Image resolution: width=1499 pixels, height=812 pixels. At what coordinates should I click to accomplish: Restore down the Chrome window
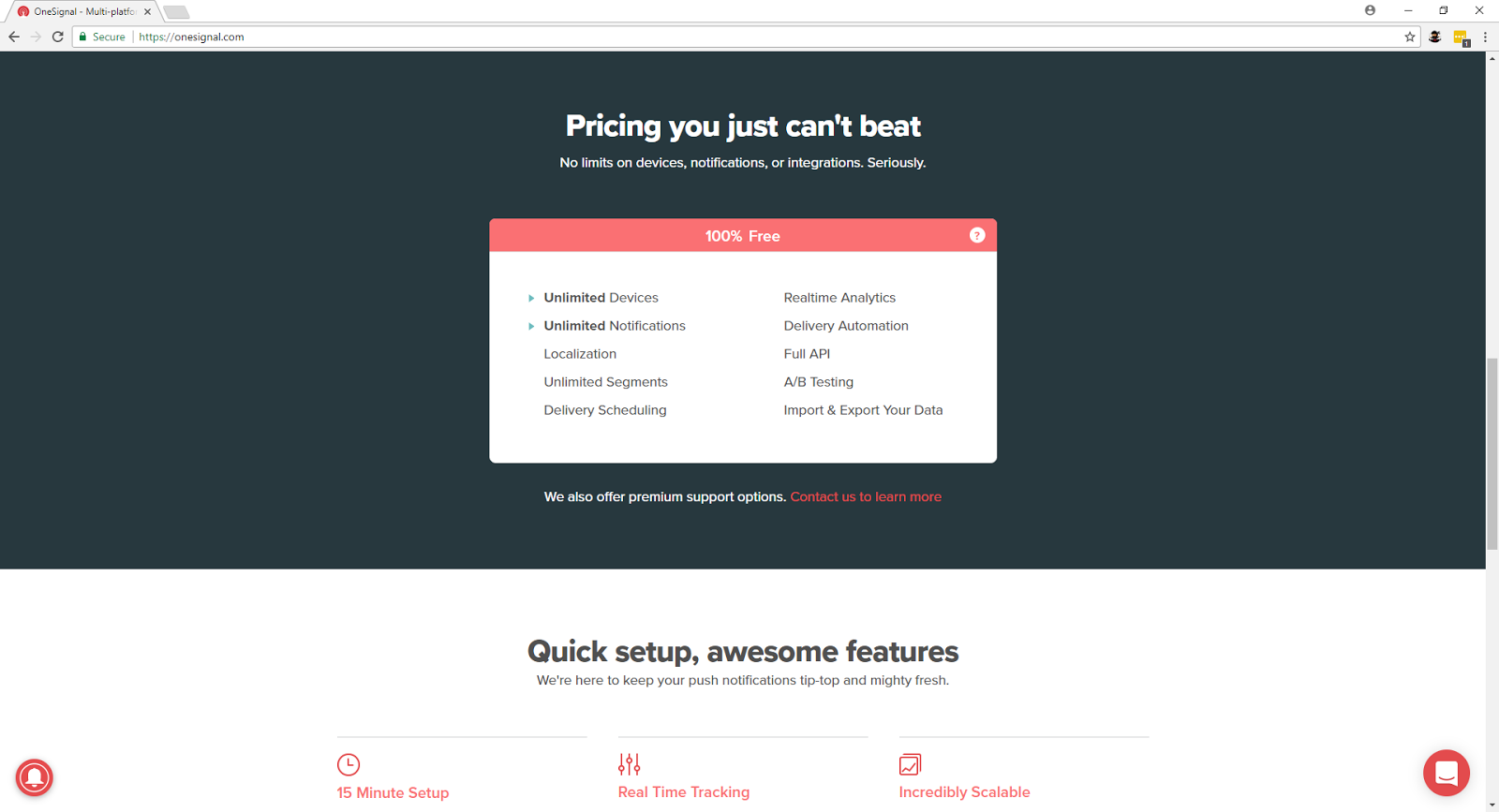(1443, 10)
